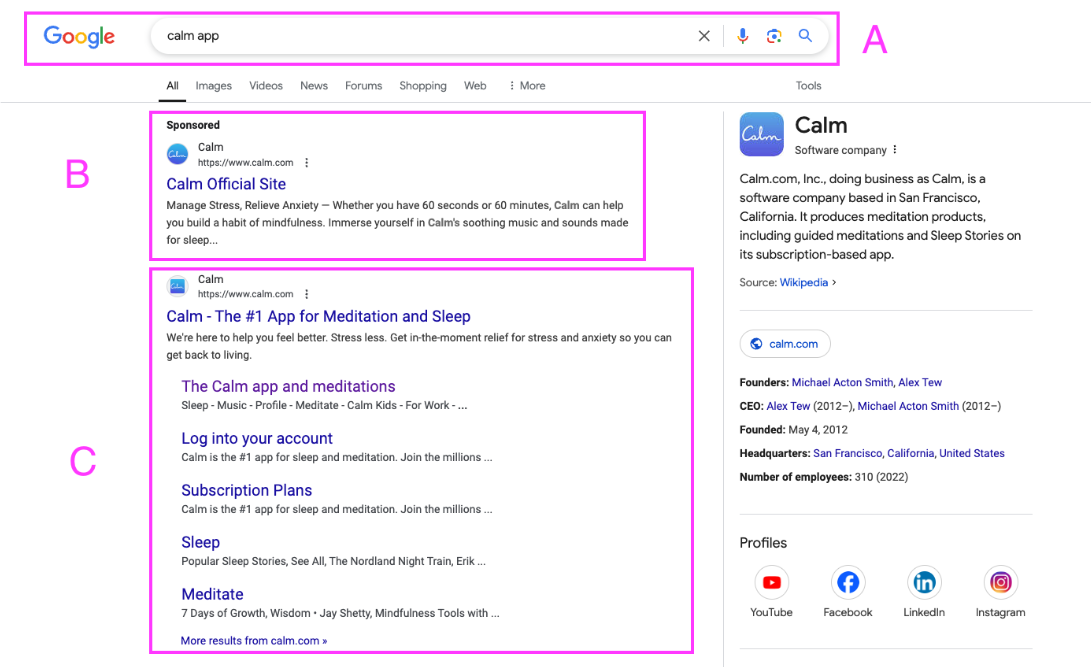Click Number of employees: 310 (2022) text
1092x667 pixels.
point(824,477)
